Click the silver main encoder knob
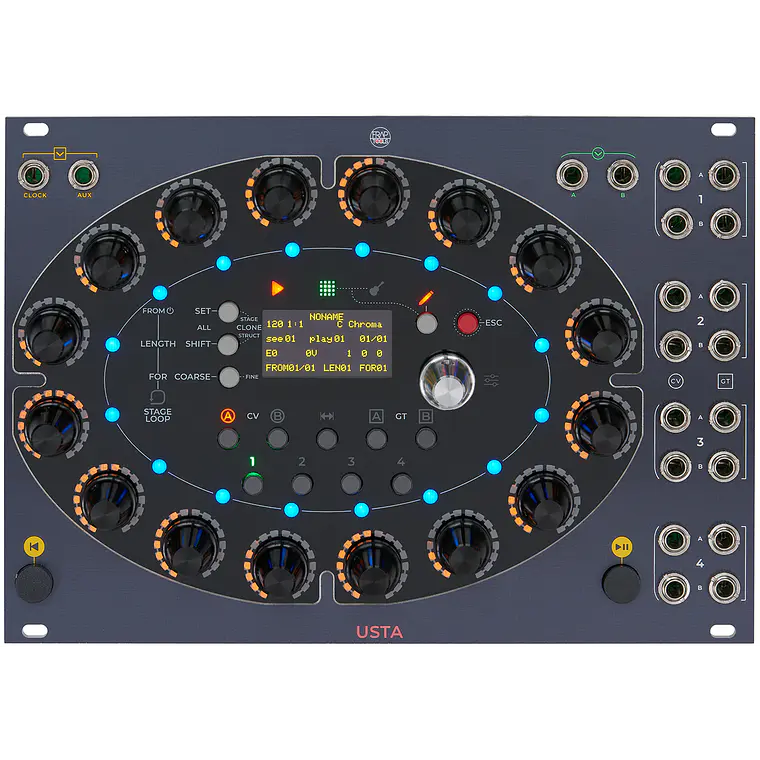 [x=447, y=382]
